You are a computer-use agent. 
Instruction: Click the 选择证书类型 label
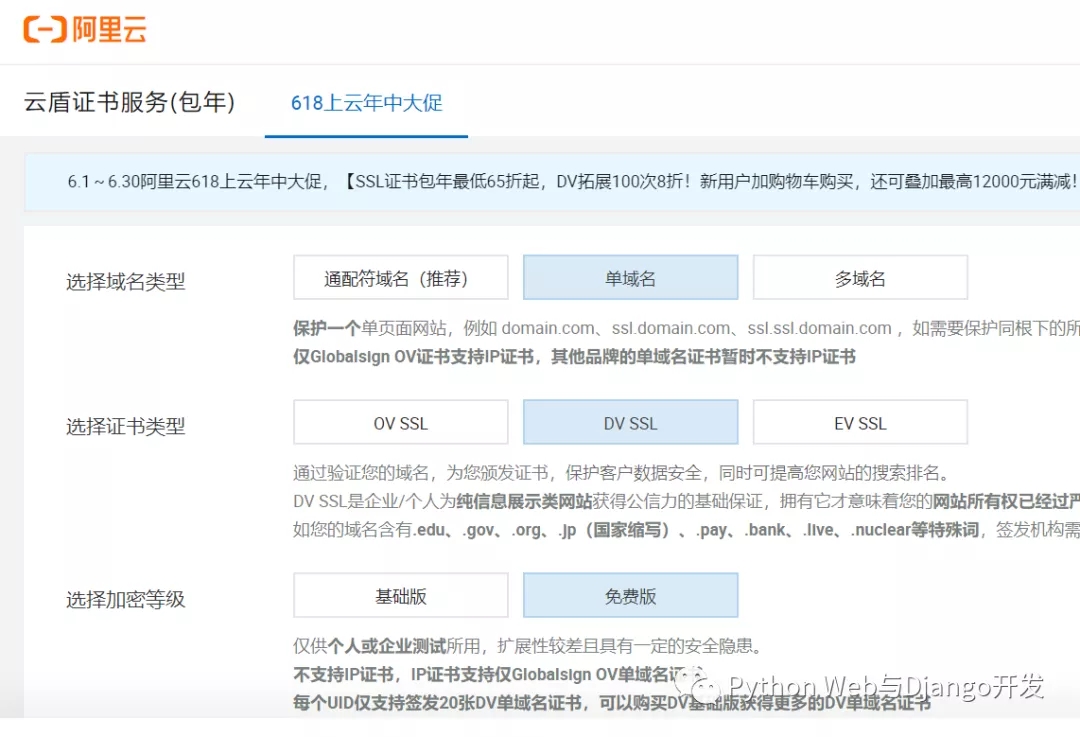(125, 426)
